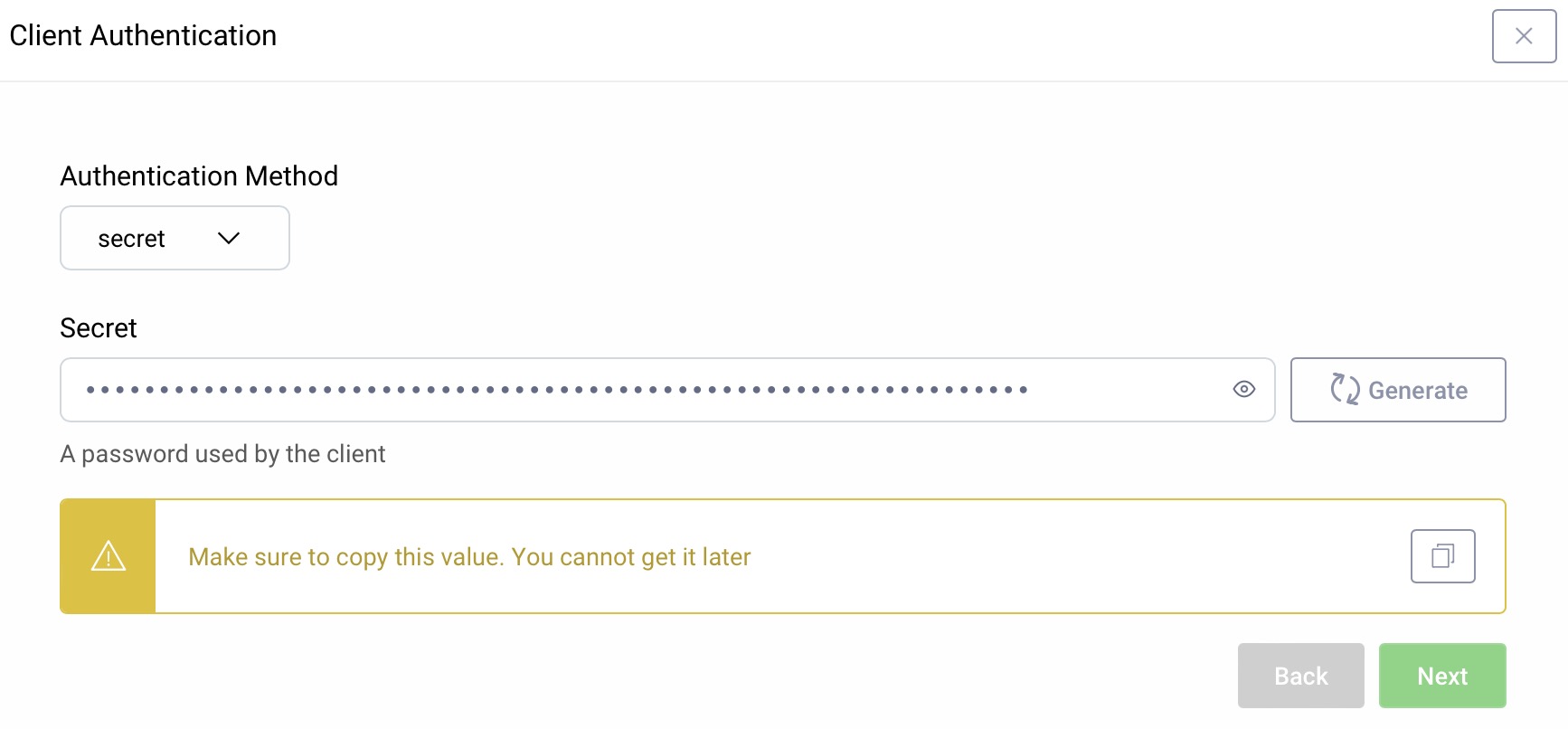The width and height of the screenshot is (1568, 729).
Task: Click the 'Authentication Method' label
Action: pos(199,175)
